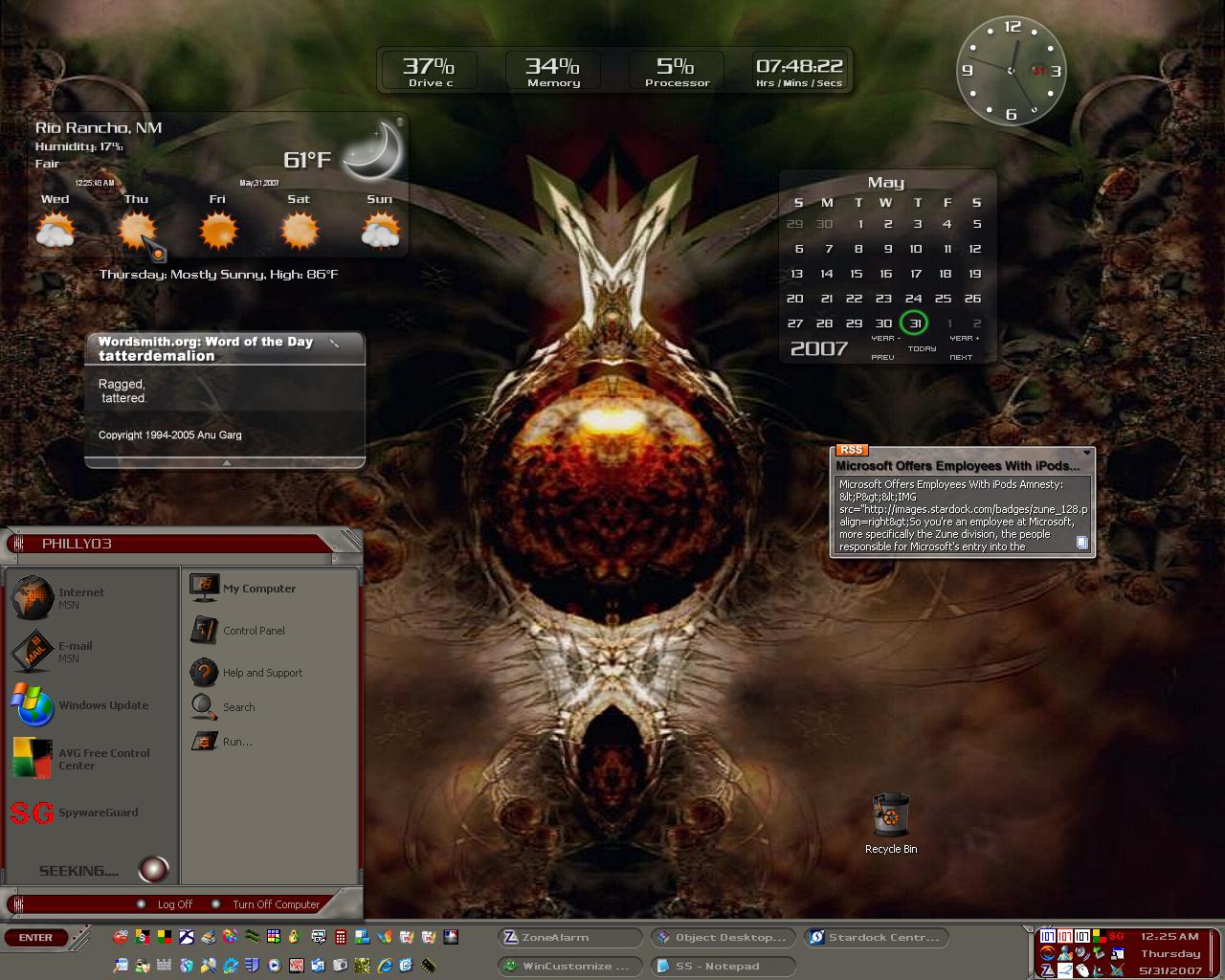The image size is (1225, 980).
Task: Jump to TODAY in the calendar widget
Action: [x=922, y=348]
